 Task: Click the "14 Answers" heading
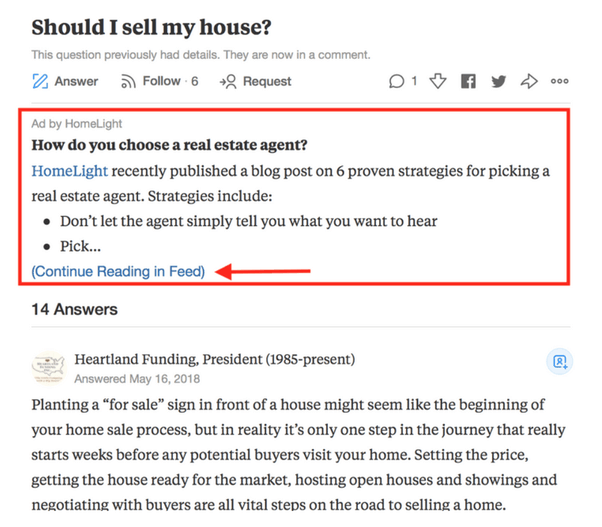[74, 309]
